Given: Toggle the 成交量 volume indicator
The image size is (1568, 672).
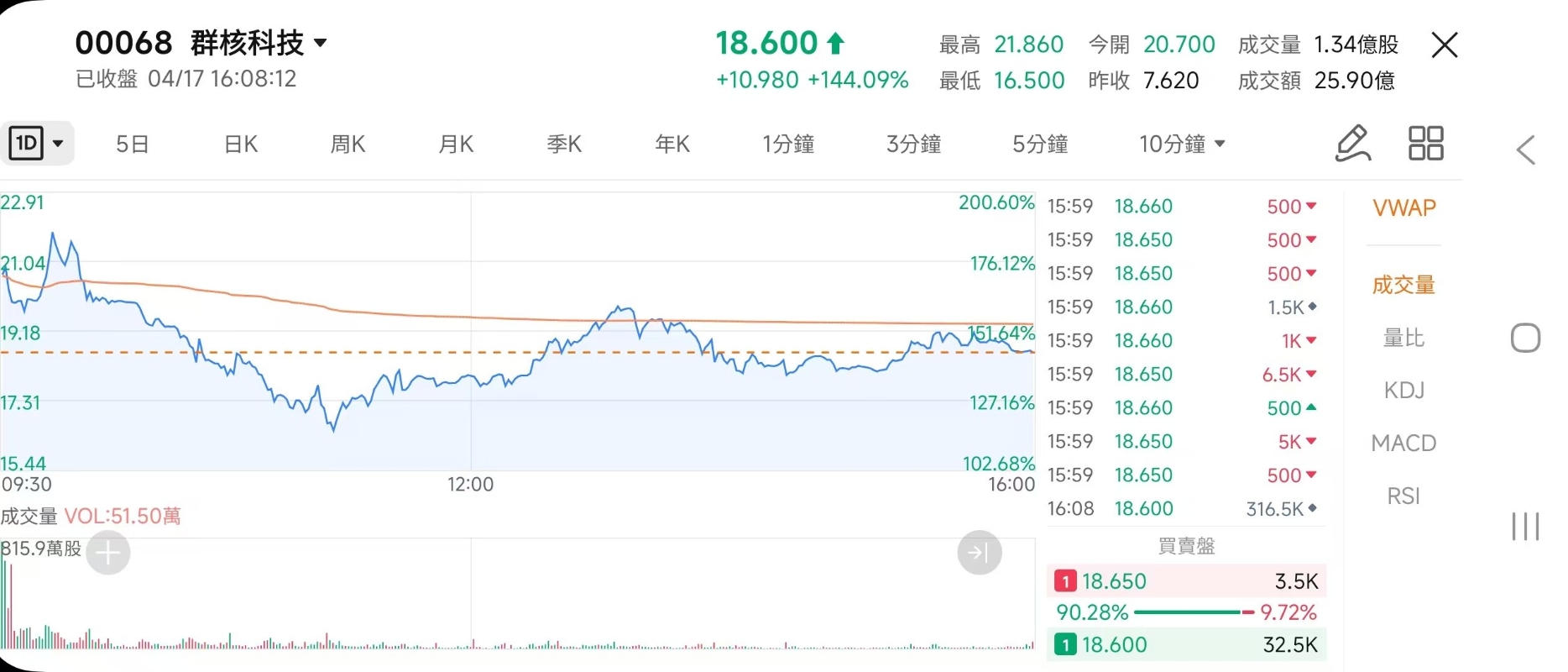Looking at the screenshot, I should click(x=1403, y=286).
